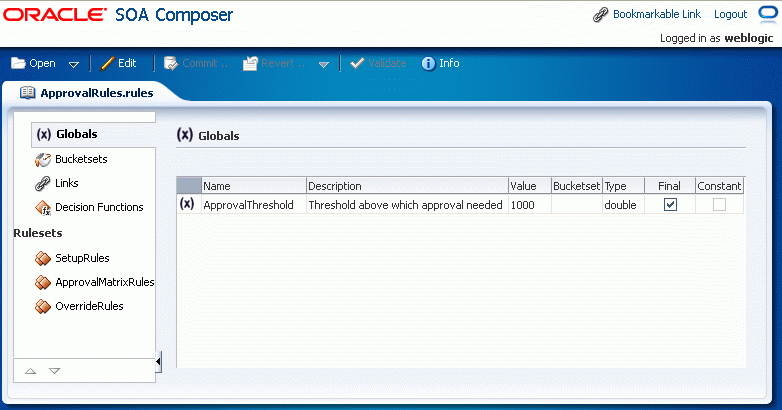
Task: Click the Final column header
Action: [670, 186]
